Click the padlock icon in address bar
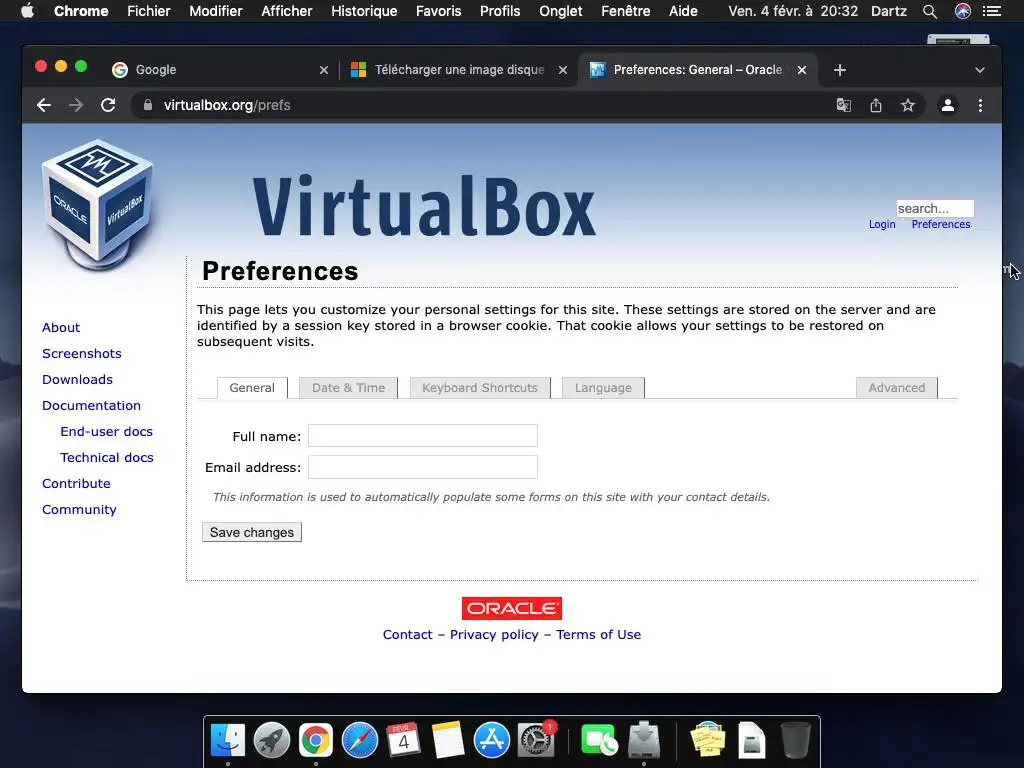 (x=148, y=105)
